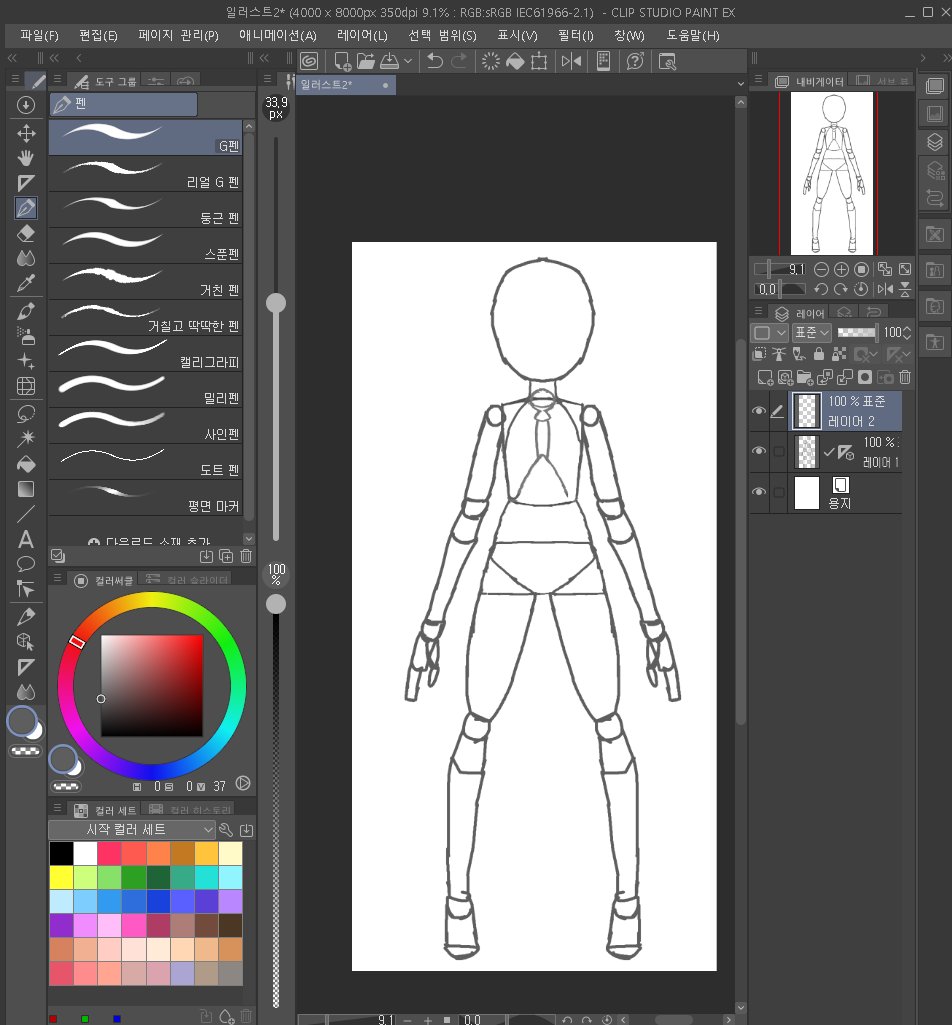This screenshot has width=952, height=1025.
Task: Select the Balloon speech bubble tool
Action: click(x=26, y=564)
